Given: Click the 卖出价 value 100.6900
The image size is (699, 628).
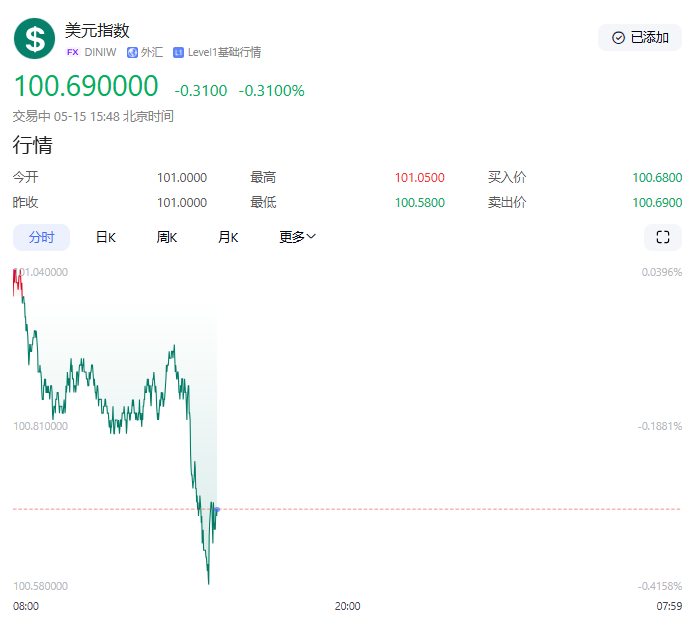Looking at the screenshot, I should pyautogui.click(x=657, y=203).
